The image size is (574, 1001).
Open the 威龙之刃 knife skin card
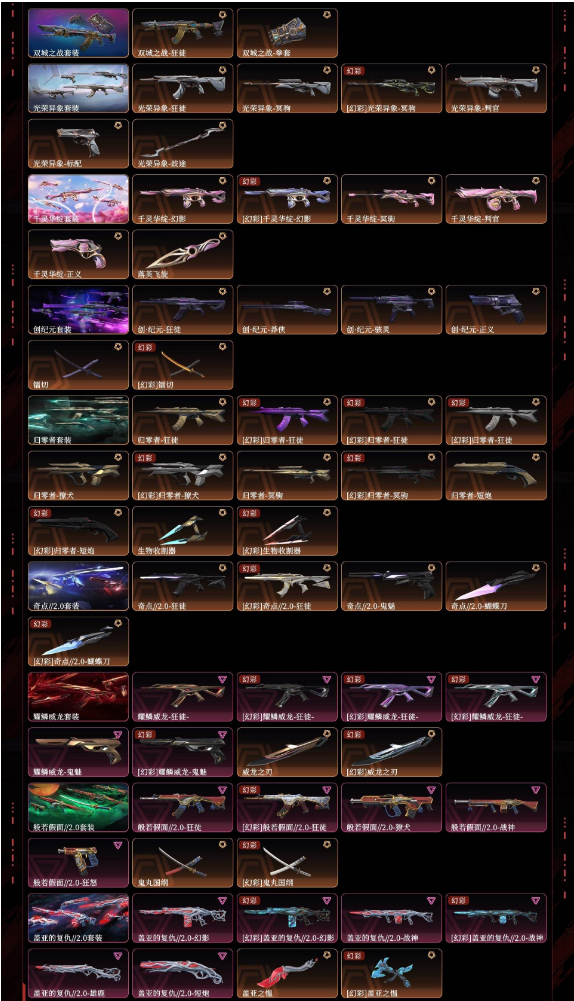(x=287, y=752)
